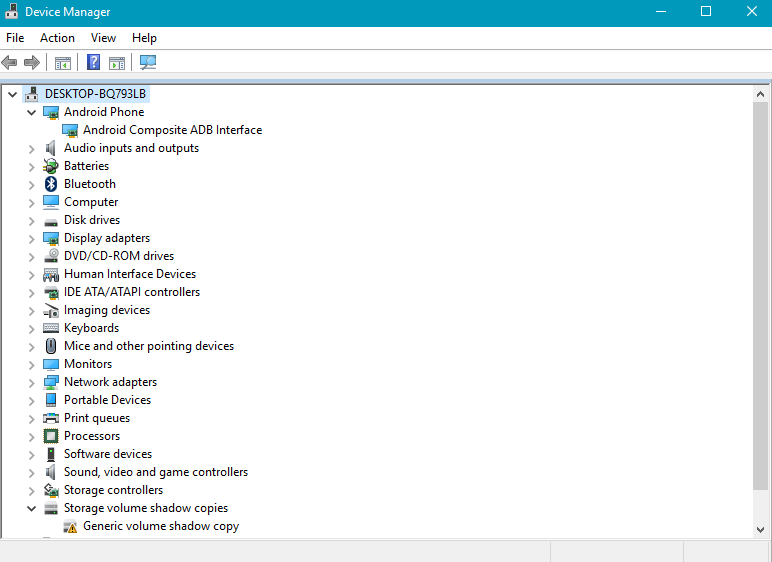Open the Action menu
Image resolution: width=772 pixels, height=562 pixels.
point(57,38)
